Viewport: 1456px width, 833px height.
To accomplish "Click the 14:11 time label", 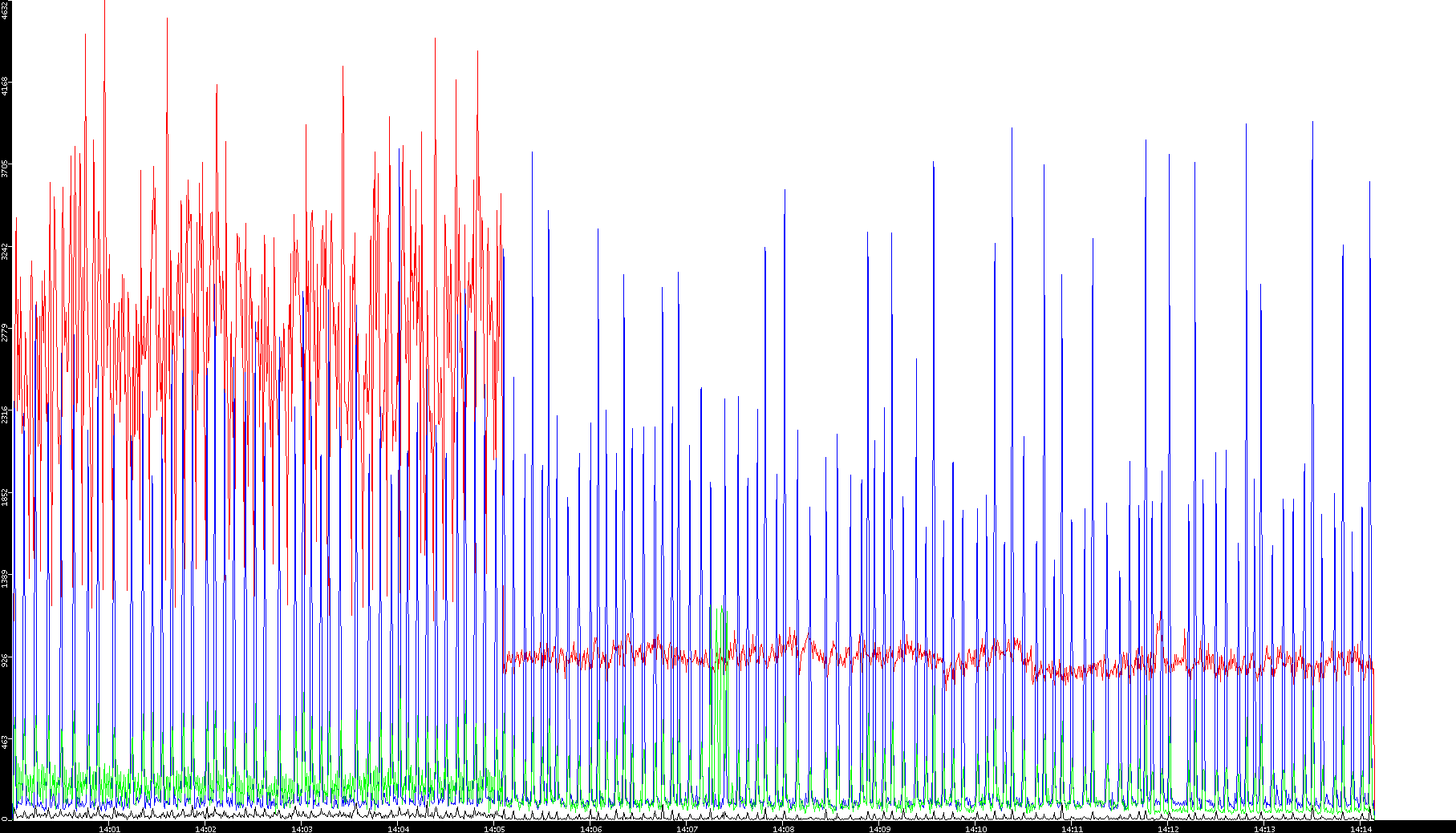I will 1072,829.
